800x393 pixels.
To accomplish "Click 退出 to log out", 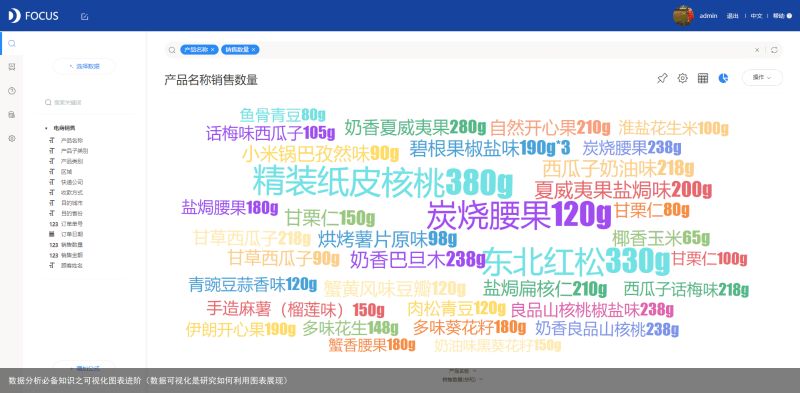I will [733, 16].
